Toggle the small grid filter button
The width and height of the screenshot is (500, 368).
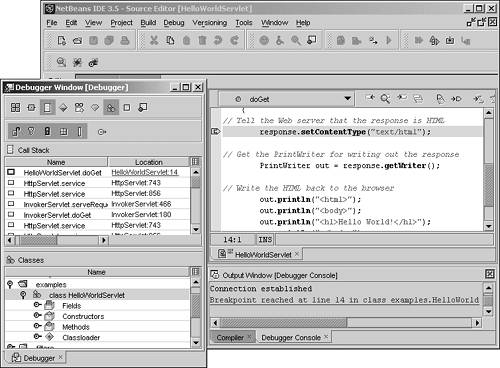tap(63, 132)
